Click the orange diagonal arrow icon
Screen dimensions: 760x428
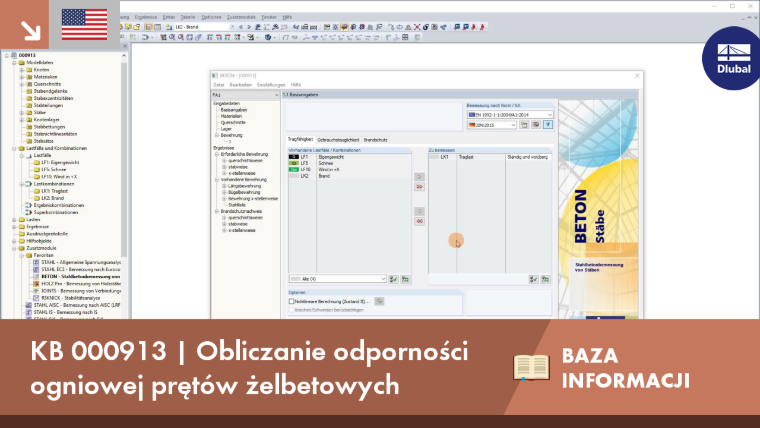pos(31,31)
